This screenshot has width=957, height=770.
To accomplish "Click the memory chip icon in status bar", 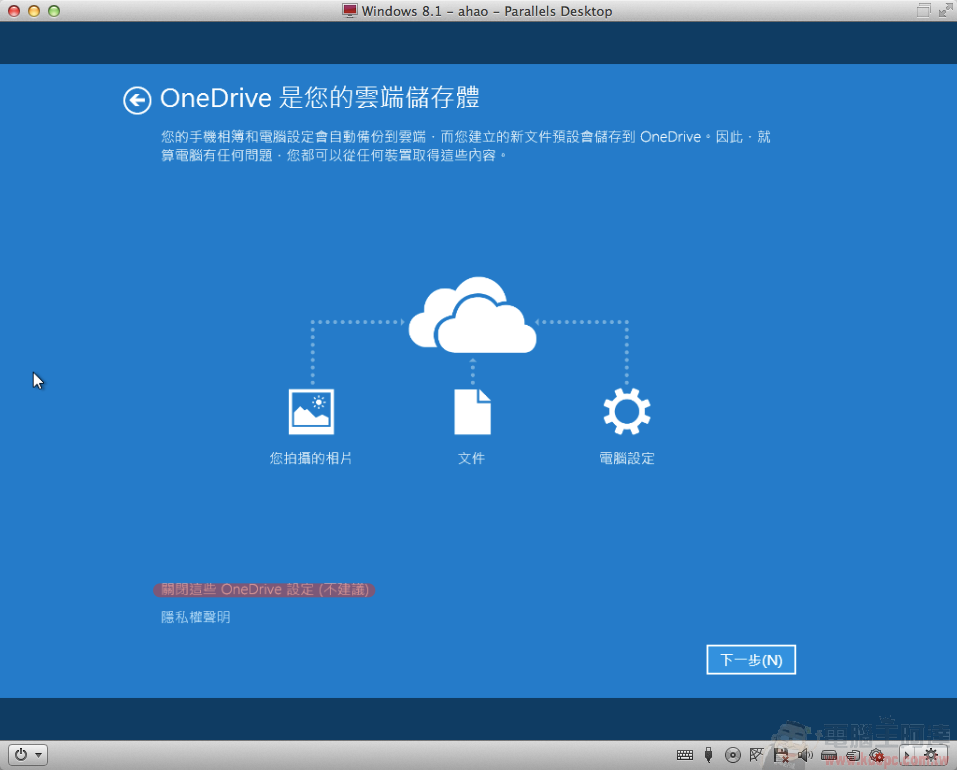I will pos(829,755).
